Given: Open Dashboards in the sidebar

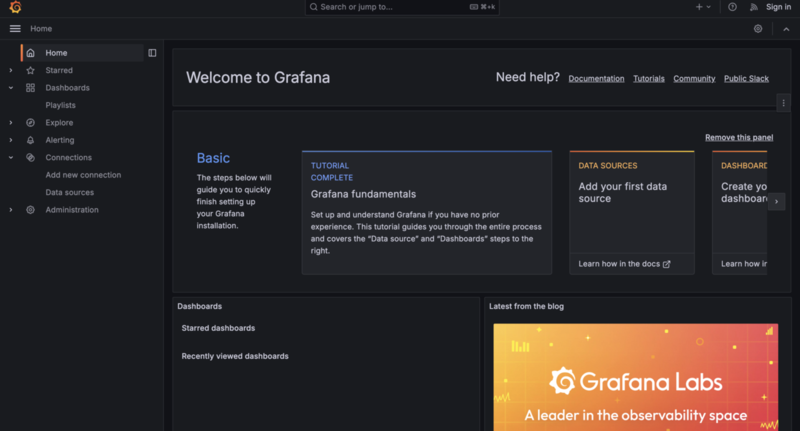Looking at the screenshot, I should tap(67, 88).
